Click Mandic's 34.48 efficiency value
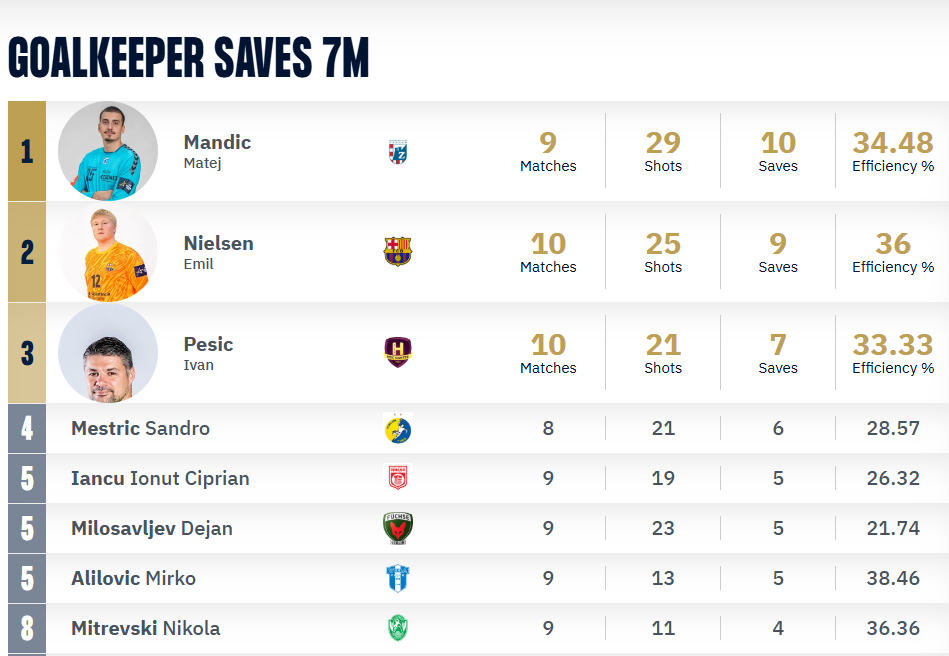This screenshot has height=656, width=949. point(892,144)
